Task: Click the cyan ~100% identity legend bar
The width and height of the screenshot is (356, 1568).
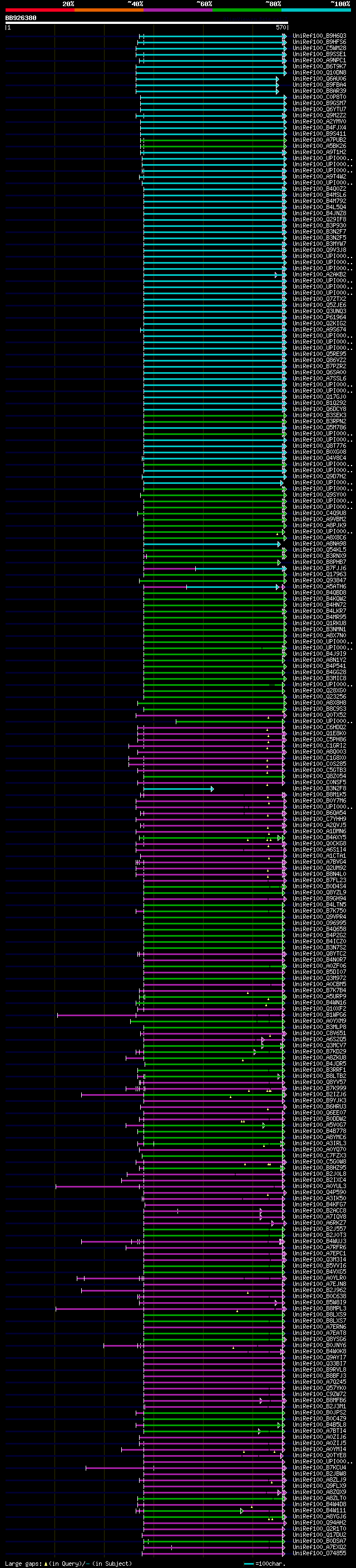Action: click(x=316, y=10)
